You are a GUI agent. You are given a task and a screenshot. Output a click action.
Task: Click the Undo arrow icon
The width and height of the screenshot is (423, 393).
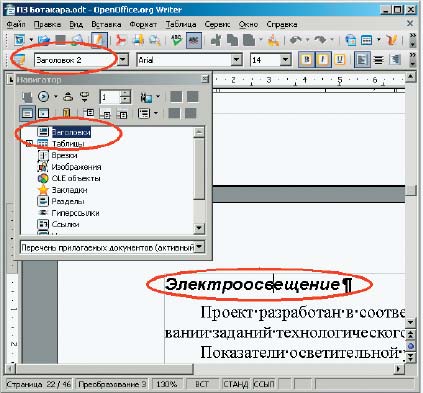(295, 40)
